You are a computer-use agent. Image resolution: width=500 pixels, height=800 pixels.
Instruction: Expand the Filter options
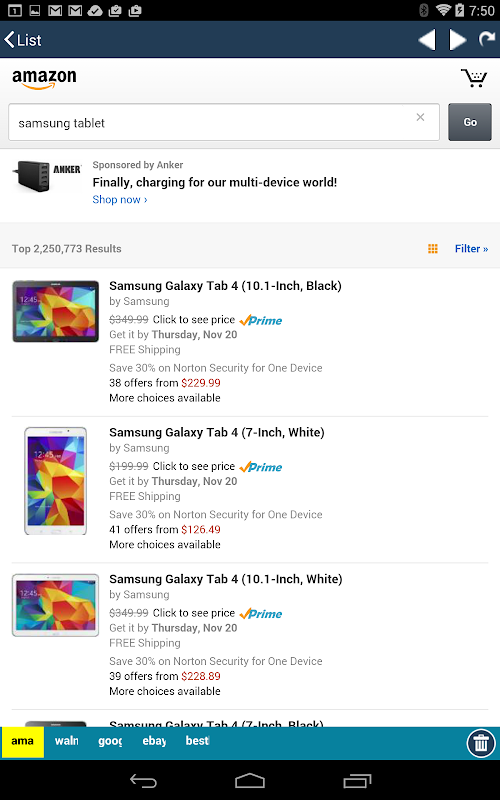[471, 248]
